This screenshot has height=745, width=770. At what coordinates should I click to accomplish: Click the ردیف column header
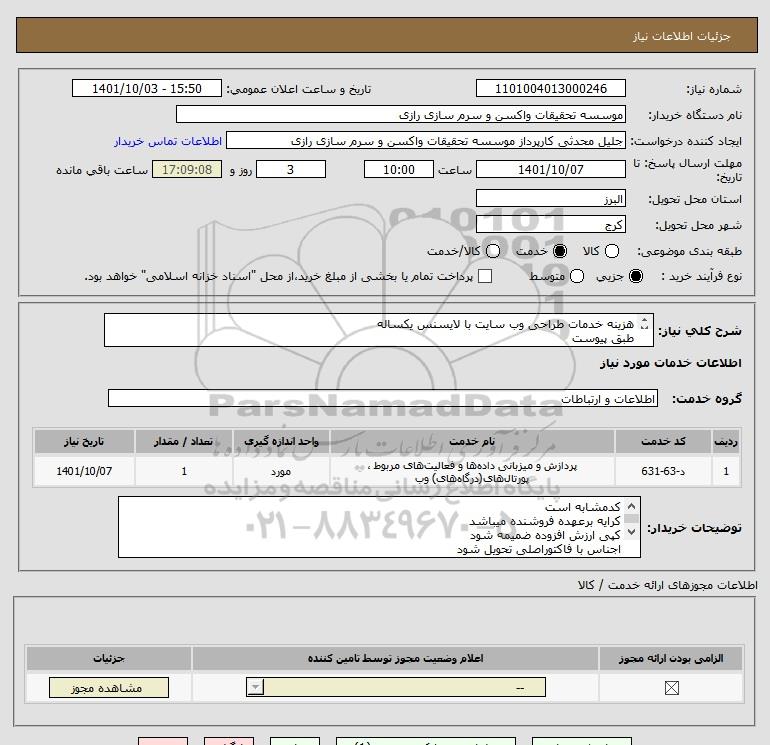tap(726, 441)
